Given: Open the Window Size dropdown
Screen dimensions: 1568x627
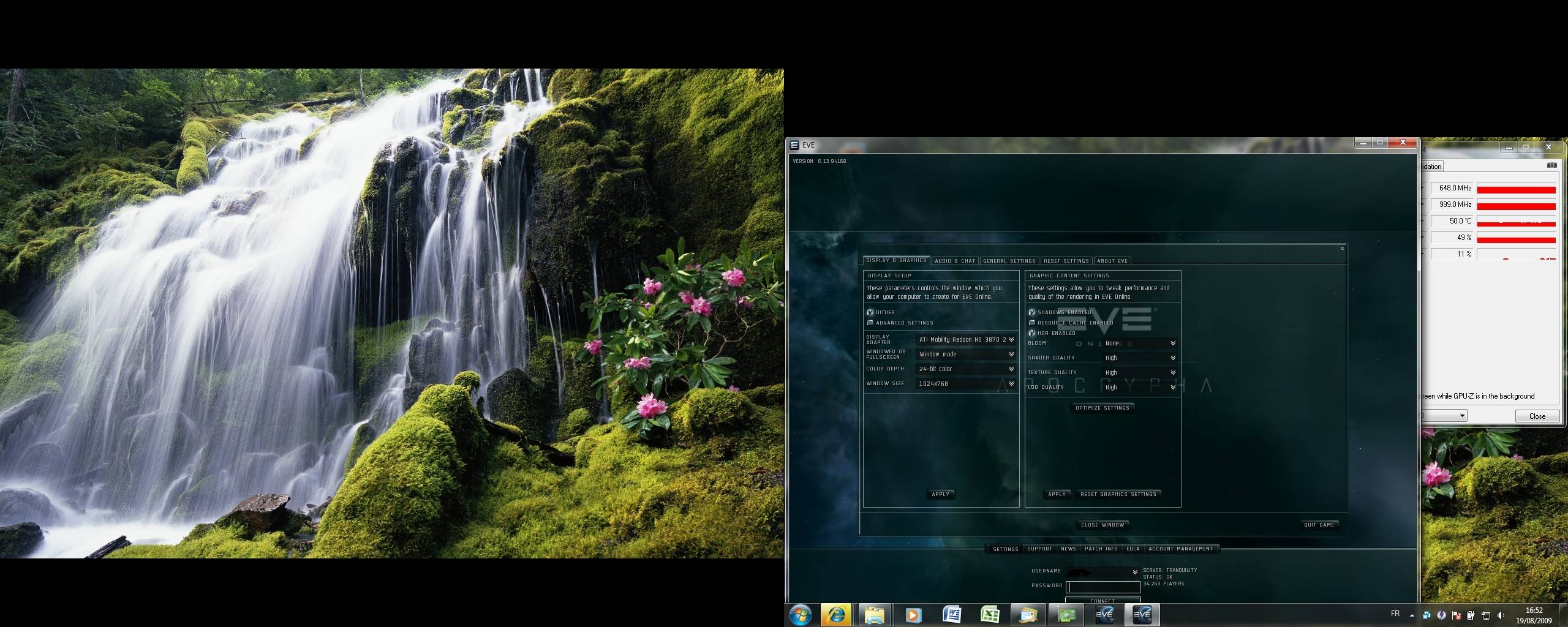Looking at the screenshot, I should (966, 383).
